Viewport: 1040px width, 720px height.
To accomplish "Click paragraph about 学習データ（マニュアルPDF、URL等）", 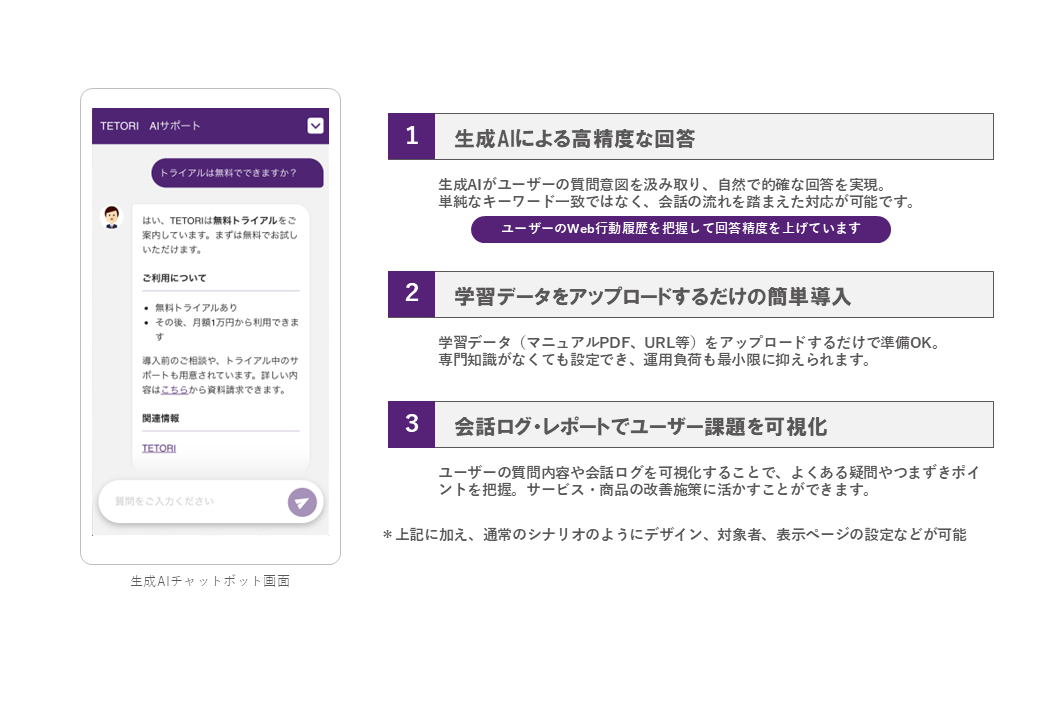I will [x=688, y=351].
